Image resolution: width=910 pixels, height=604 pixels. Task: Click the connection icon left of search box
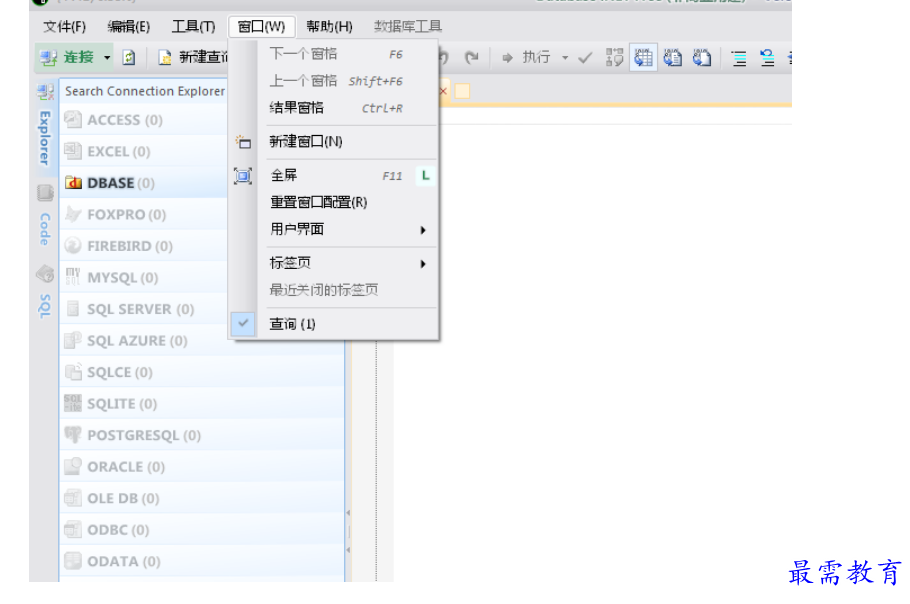pyautogui.click(x=46, y=92)
